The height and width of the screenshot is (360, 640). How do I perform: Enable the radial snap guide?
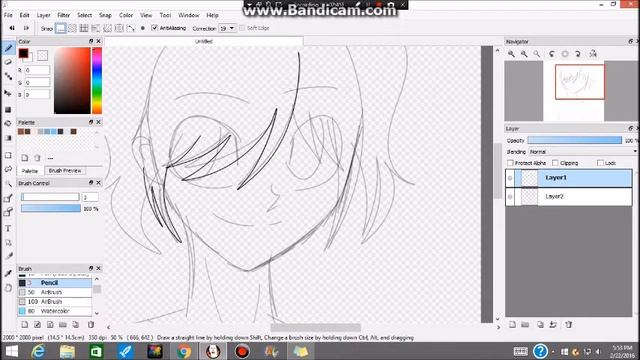pyautogui.click(x=107, y=28)
